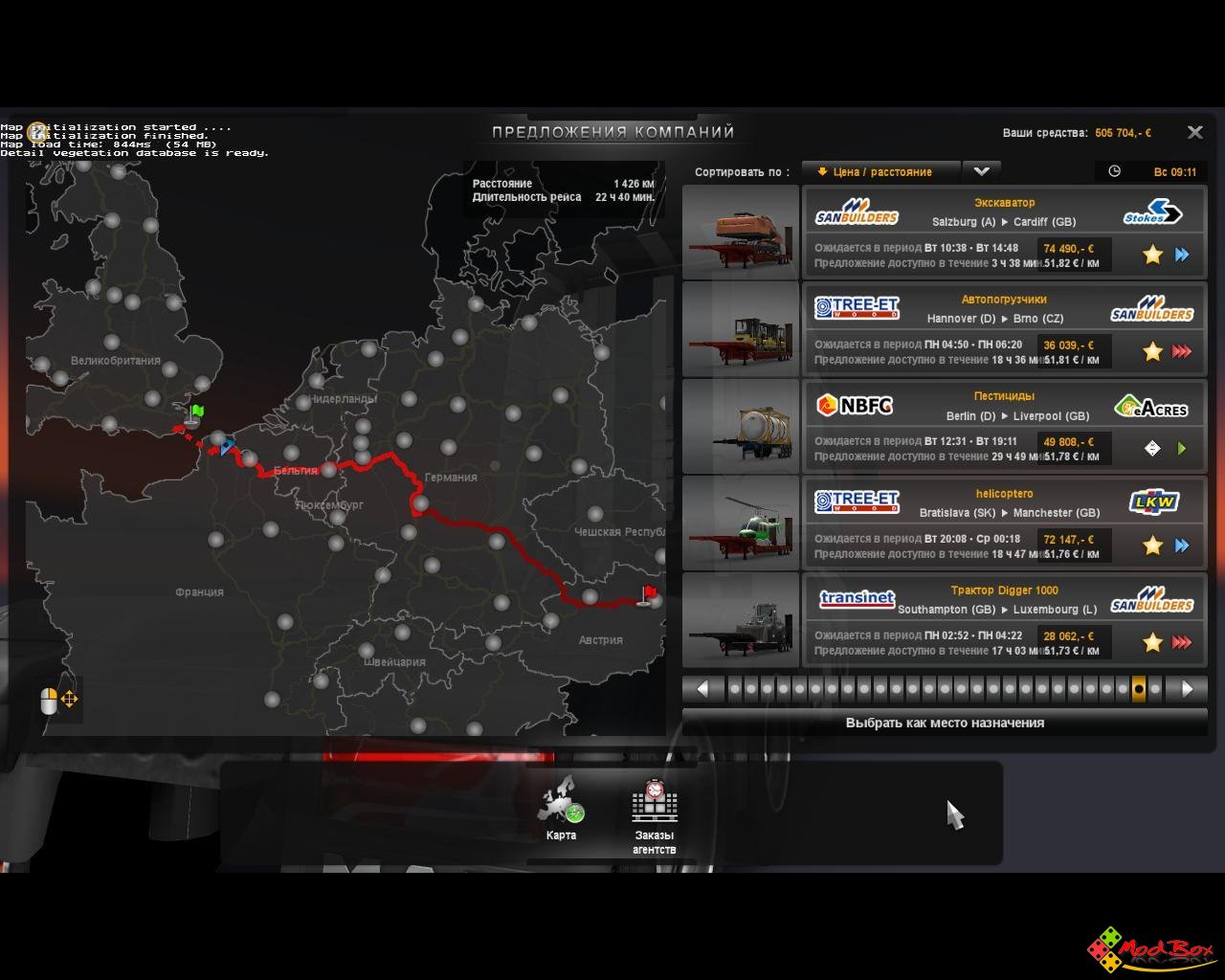Click green single-arrow icon on Пестициды offer

[1182, 448]
